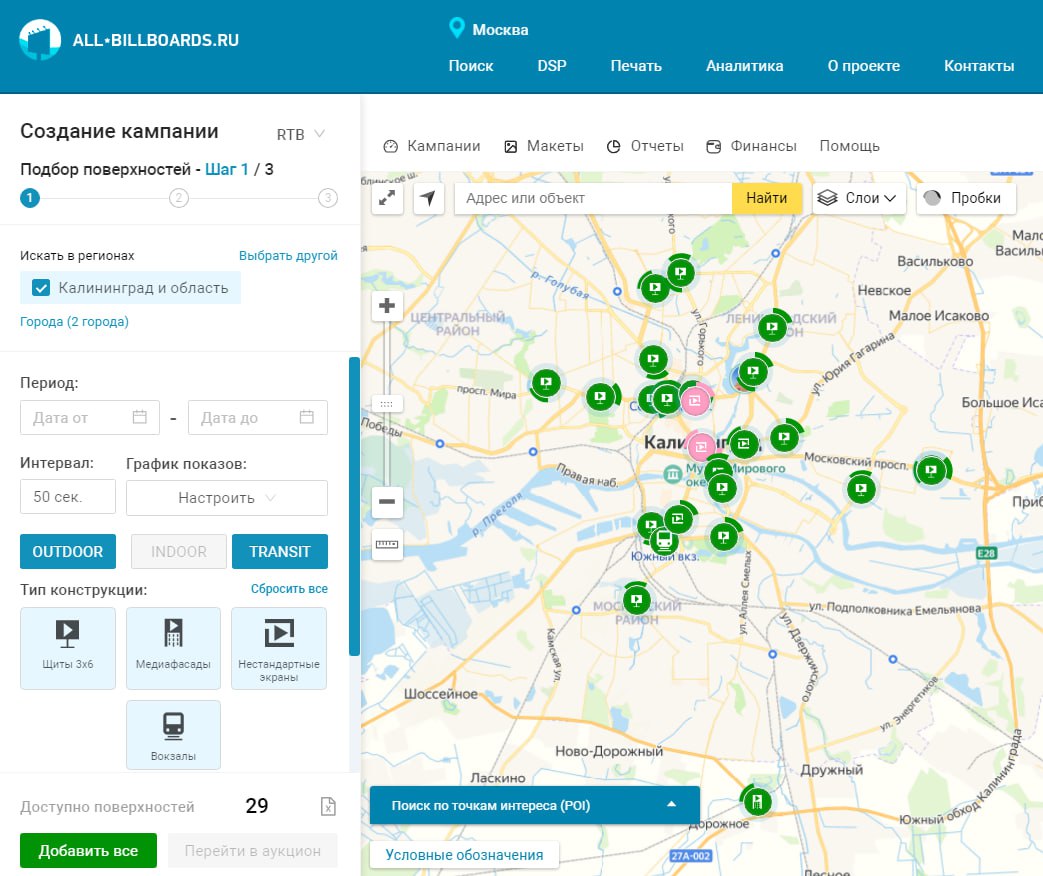Image resolution: width=1043 pixels, height=876 pixels.
Task: Click the step 2 progress marker
Action: (x=179, y=198)
